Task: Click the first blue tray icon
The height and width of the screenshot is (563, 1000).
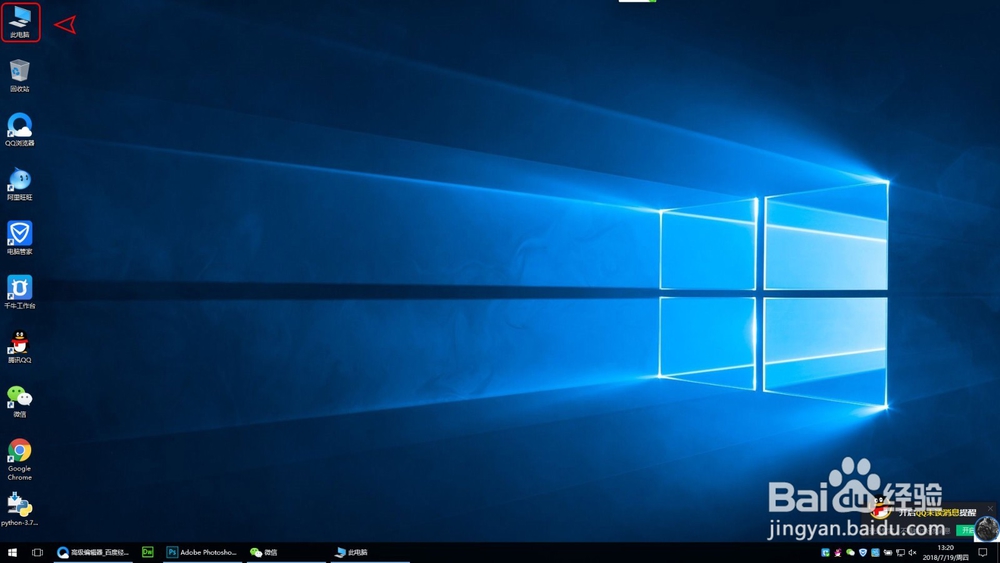Action: (825, 552)
